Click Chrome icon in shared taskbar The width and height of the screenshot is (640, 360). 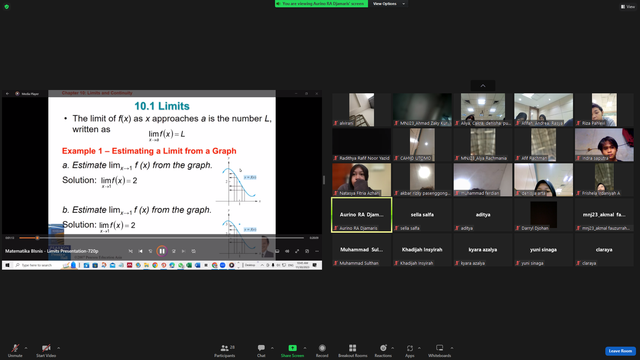pos(155,265)
